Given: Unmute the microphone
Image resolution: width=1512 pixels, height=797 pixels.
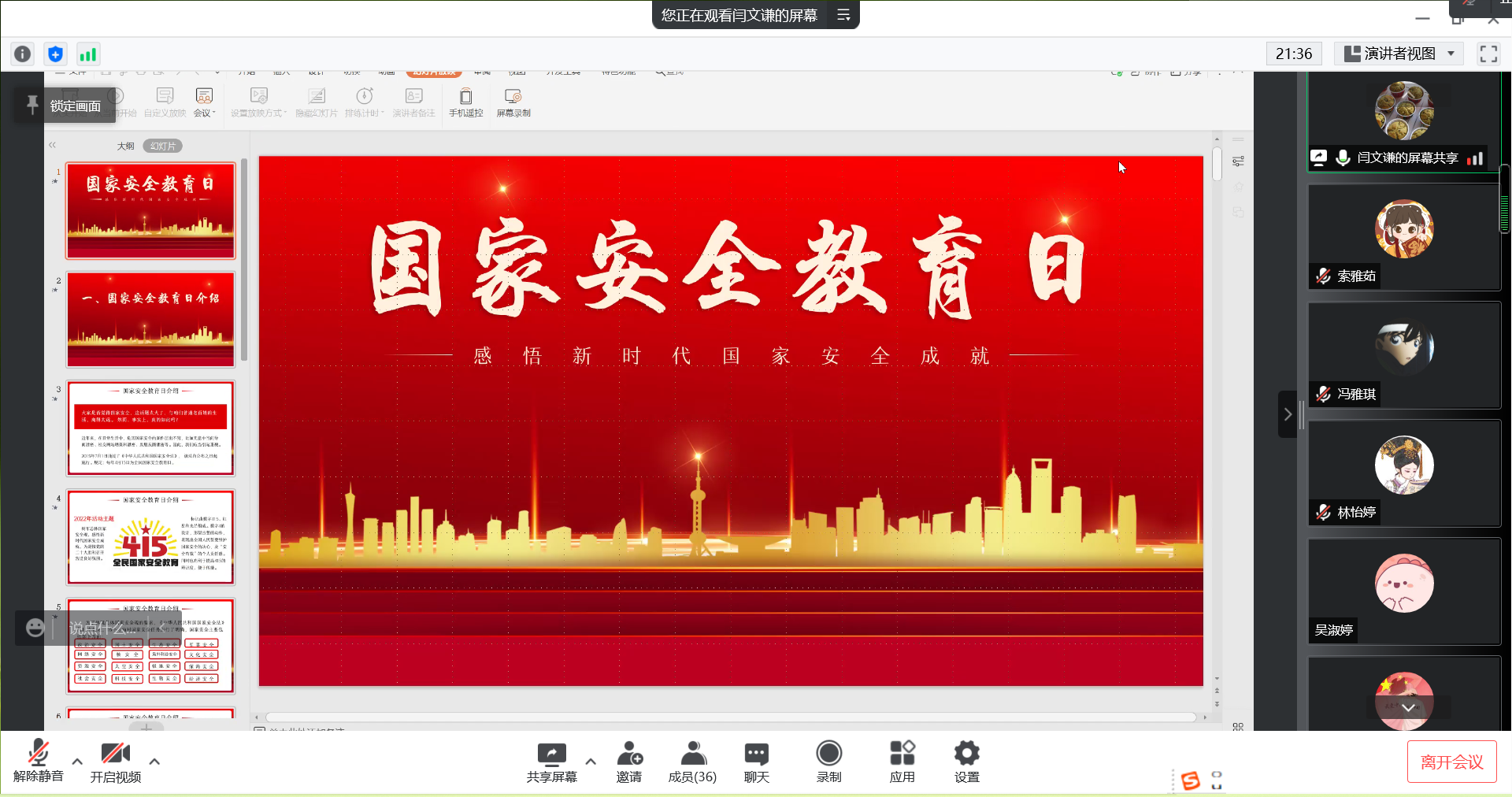Looking at the screenshot, I should (x=38, y=762).
